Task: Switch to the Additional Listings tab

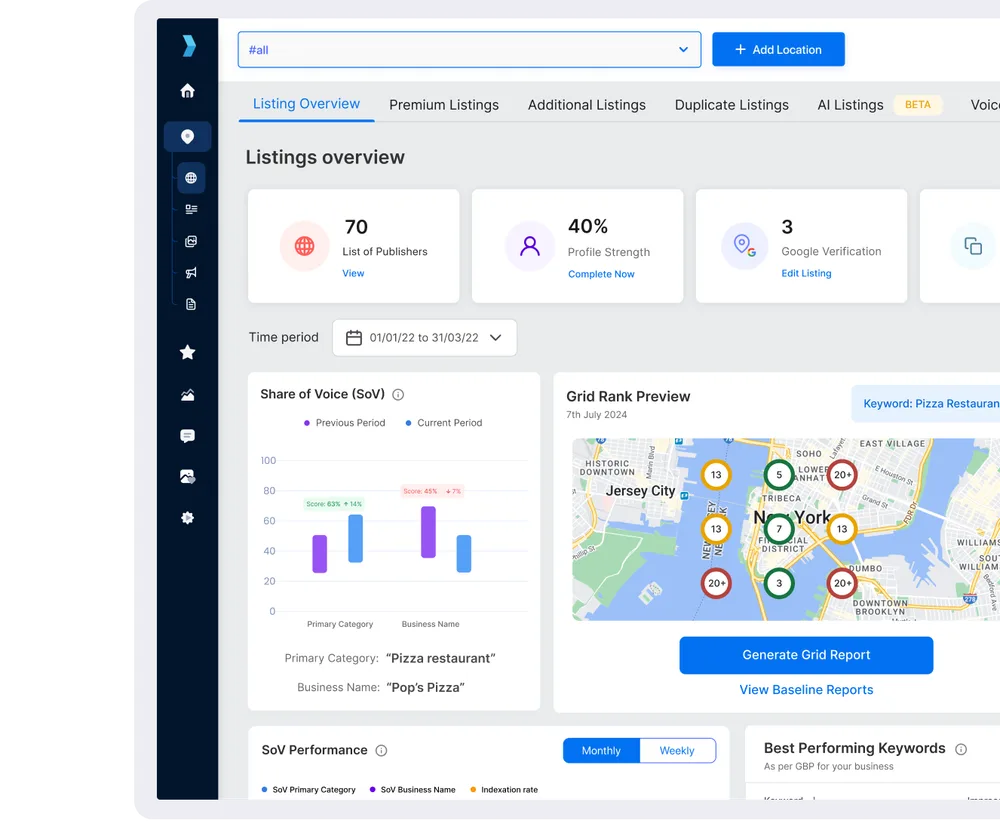Action: (587, 105)
